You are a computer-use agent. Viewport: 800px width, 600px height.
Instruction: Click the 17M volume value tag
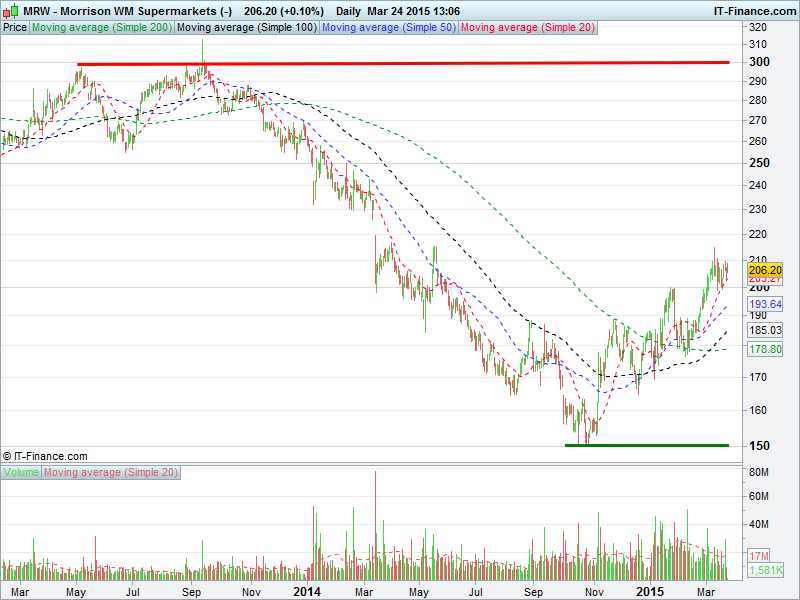pos(760,554)
